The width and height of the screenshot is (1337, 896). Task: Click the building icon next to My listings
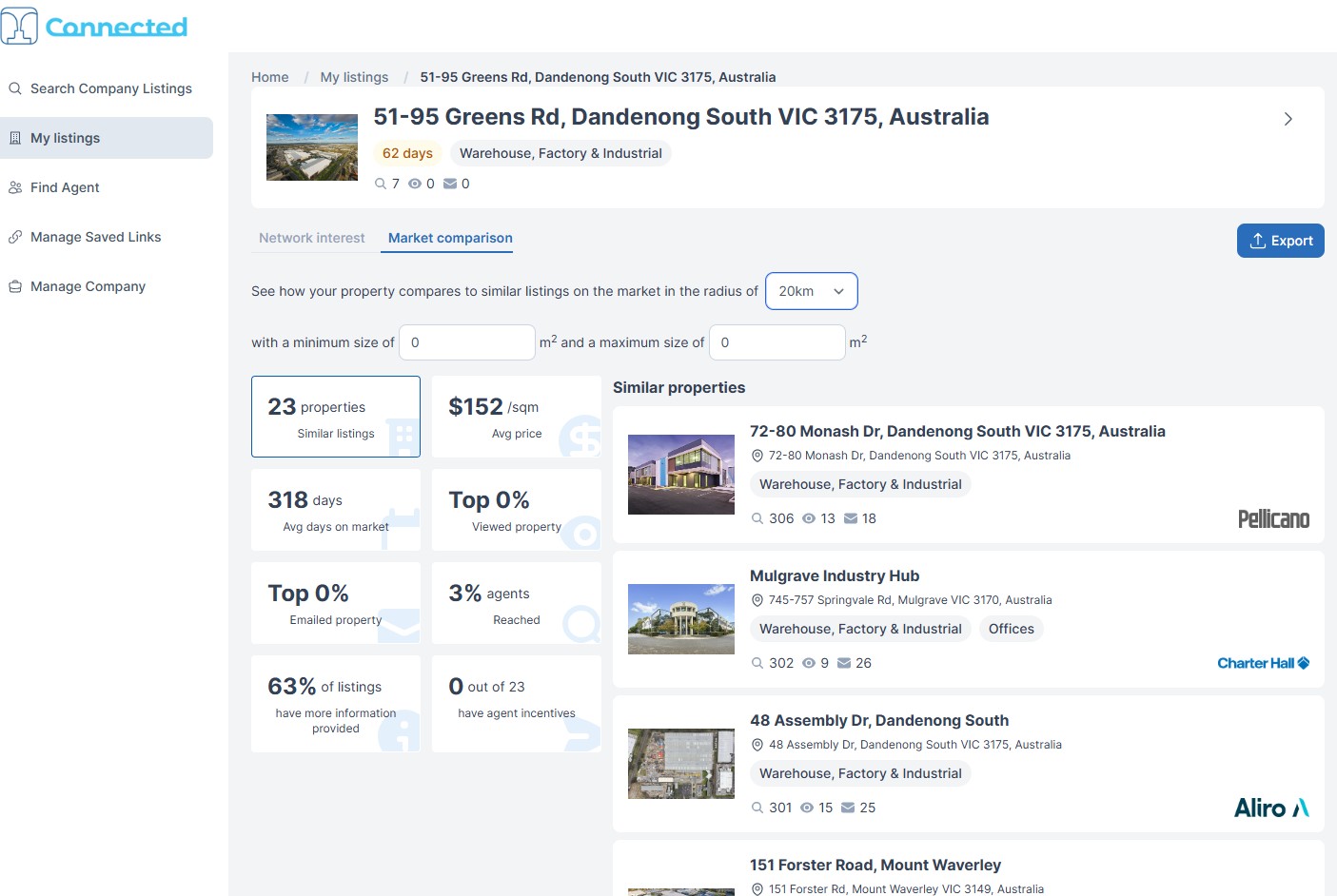coord(15,137)
